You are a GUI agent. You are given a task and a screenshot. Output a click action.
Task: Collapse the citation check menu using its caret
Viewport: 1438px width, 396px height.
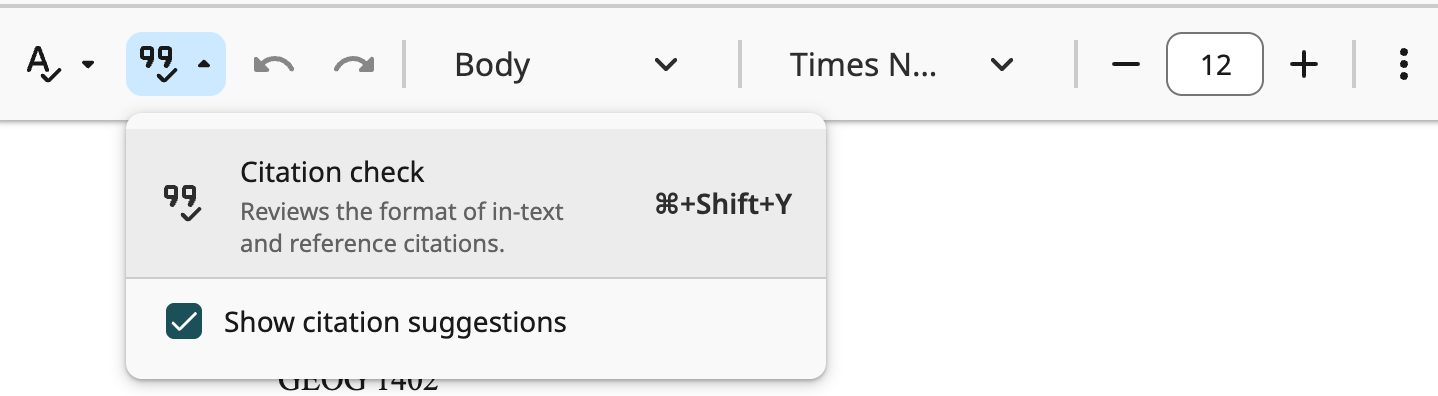coord(204,65)
